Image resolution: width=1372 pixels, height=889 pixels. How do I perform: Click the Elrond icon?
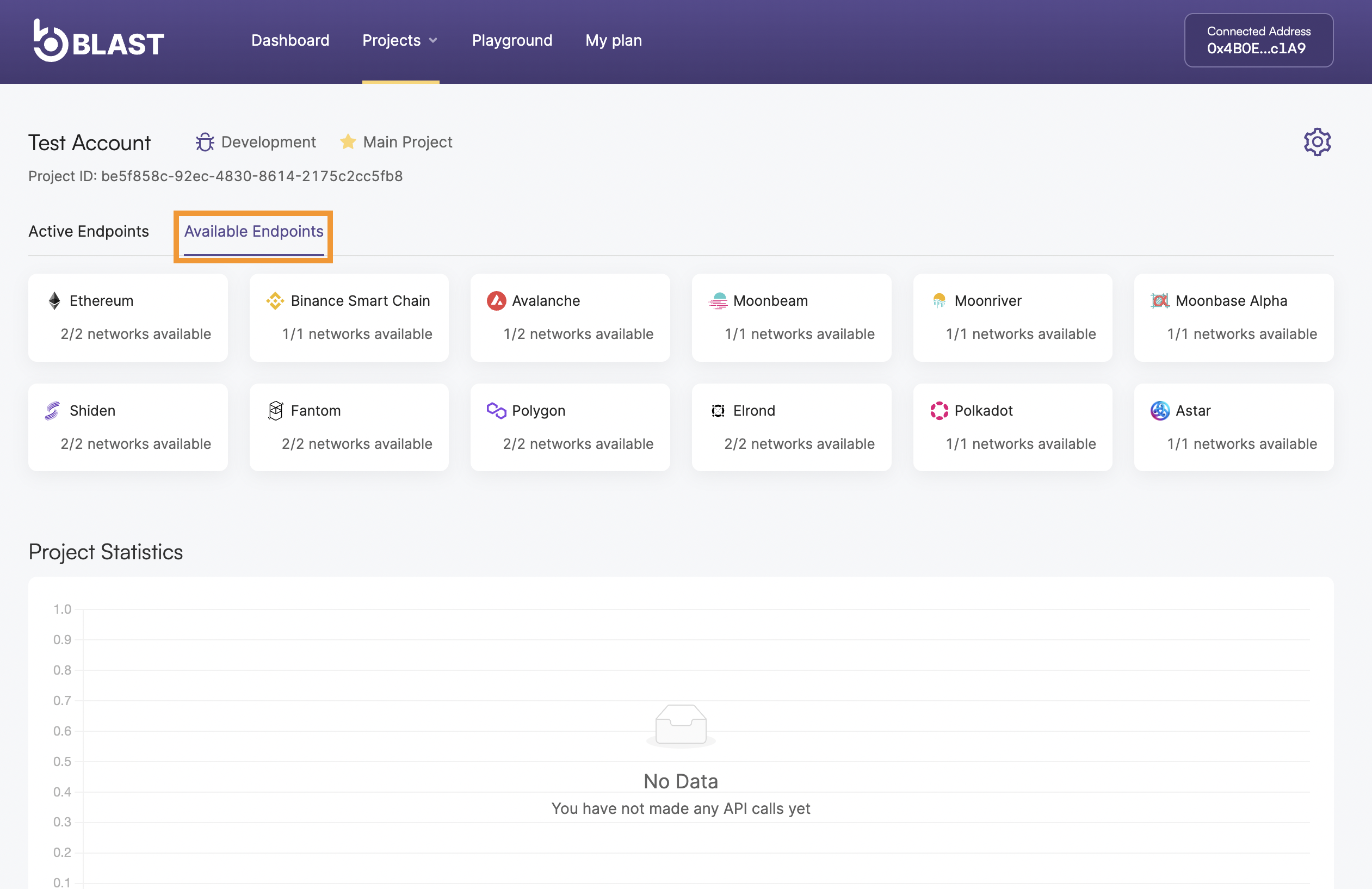(718, 410)
